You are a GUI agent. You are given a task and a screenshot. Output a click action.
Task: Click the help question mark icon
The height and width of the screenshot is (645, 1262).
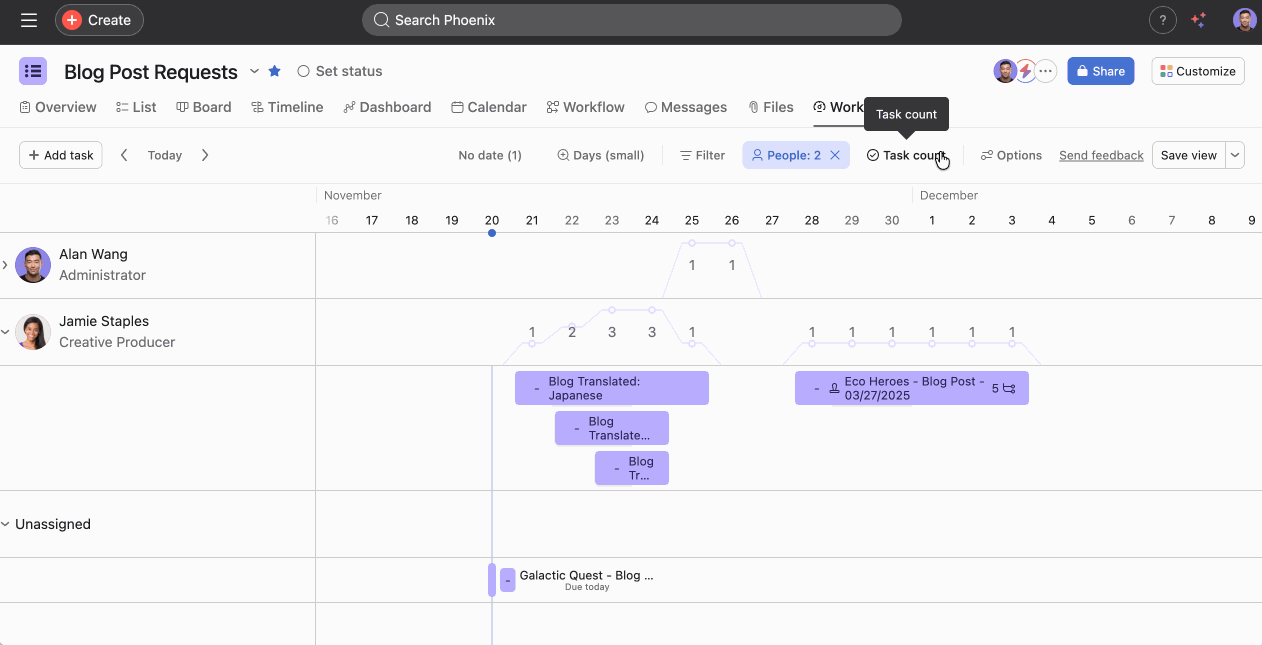[x=1162, y=20]
